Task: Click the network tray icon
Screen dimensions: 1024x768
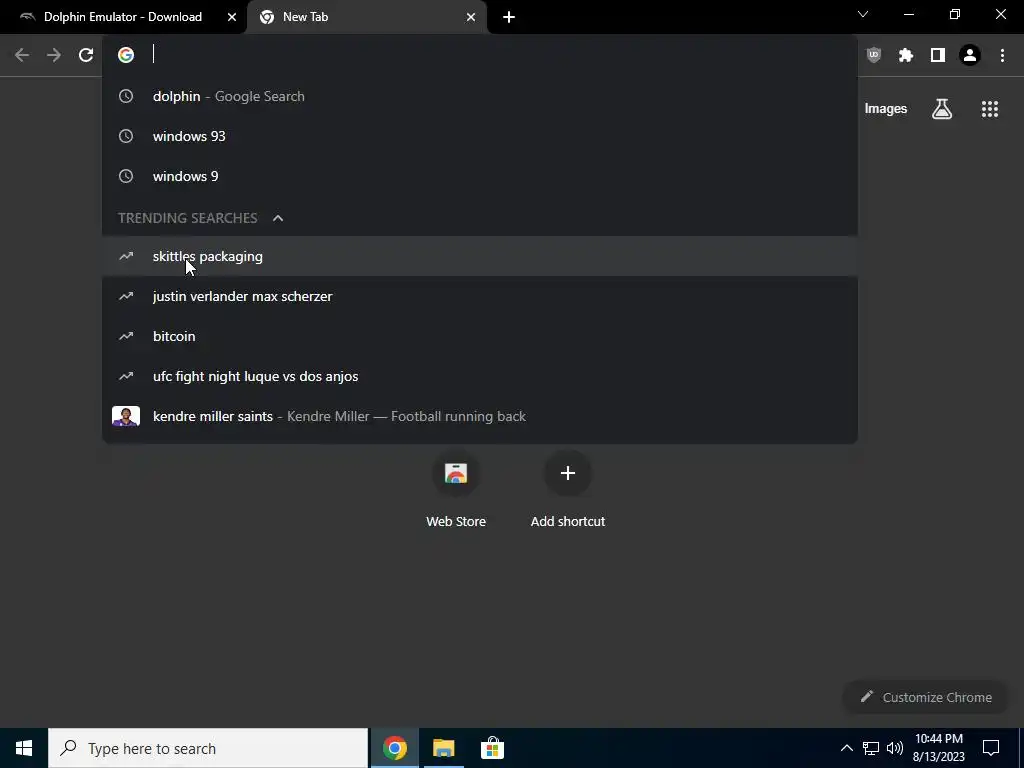Action: pos(871,748)
